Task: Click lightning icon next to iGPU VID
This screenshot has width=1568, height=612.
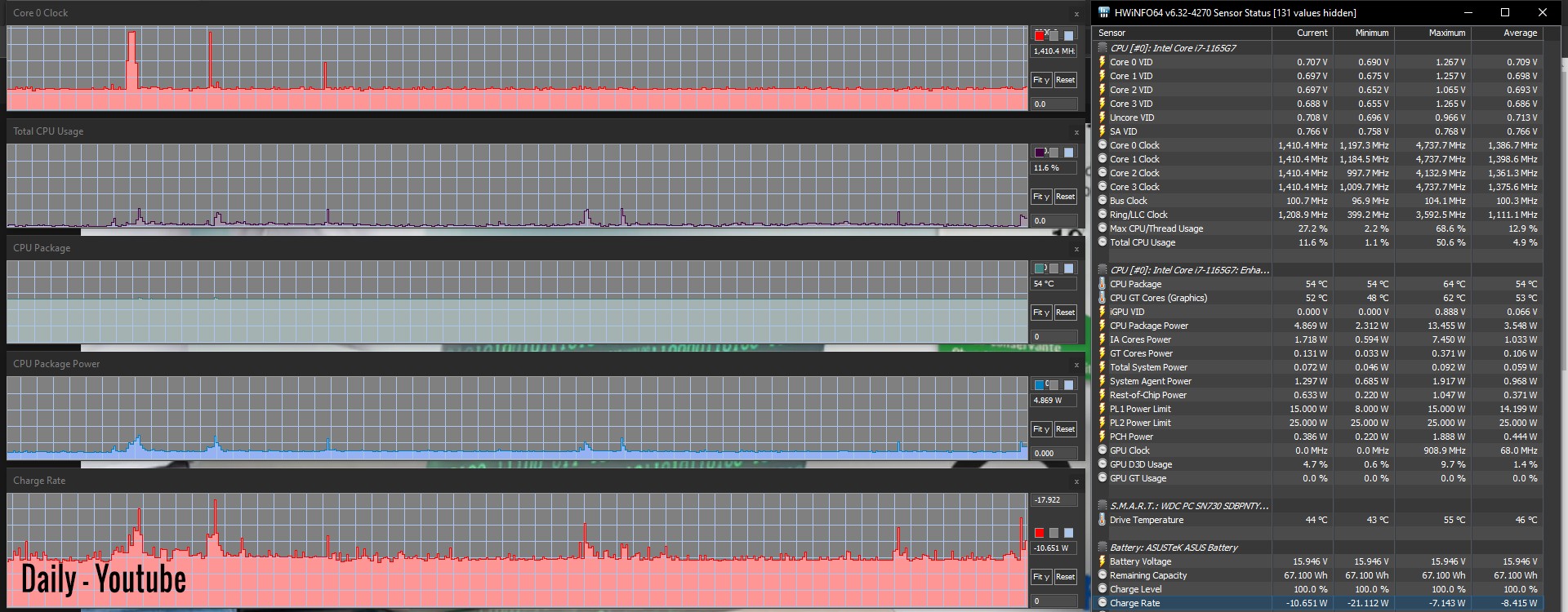Action: [1102, 312]
